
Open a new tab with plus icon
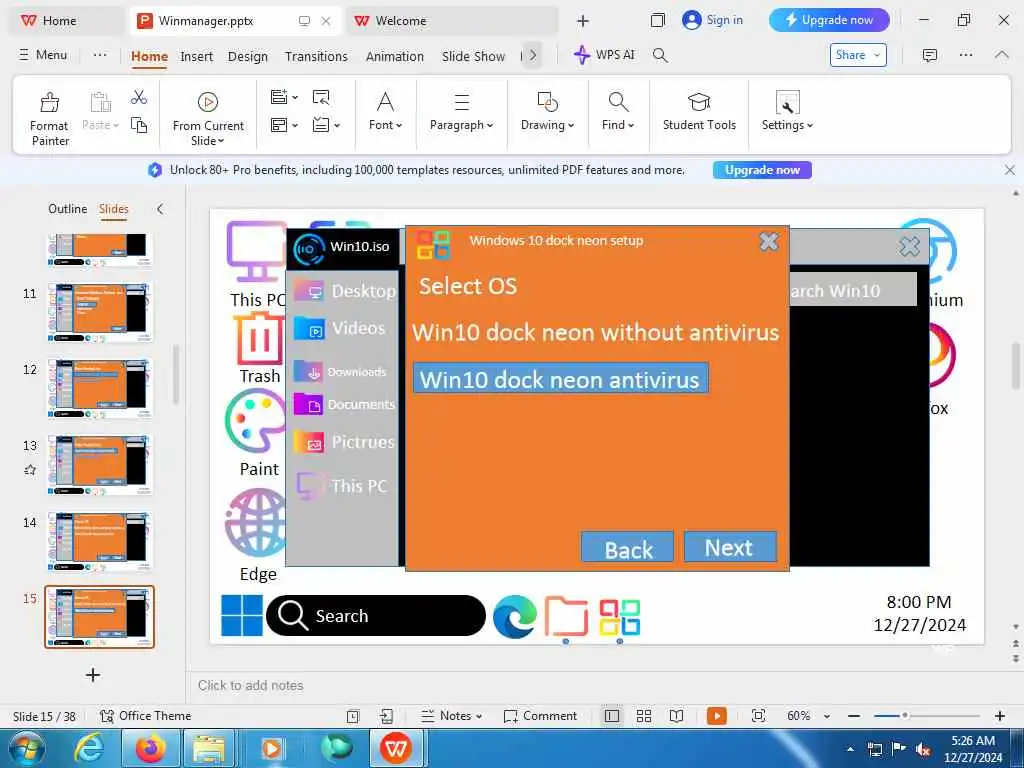tap(583, 21)
